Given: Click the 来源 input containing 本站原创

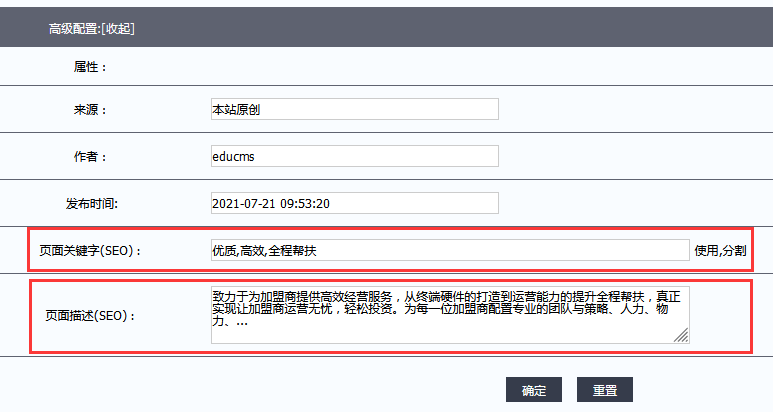Looking at the screenshot, I should [354, 109].
